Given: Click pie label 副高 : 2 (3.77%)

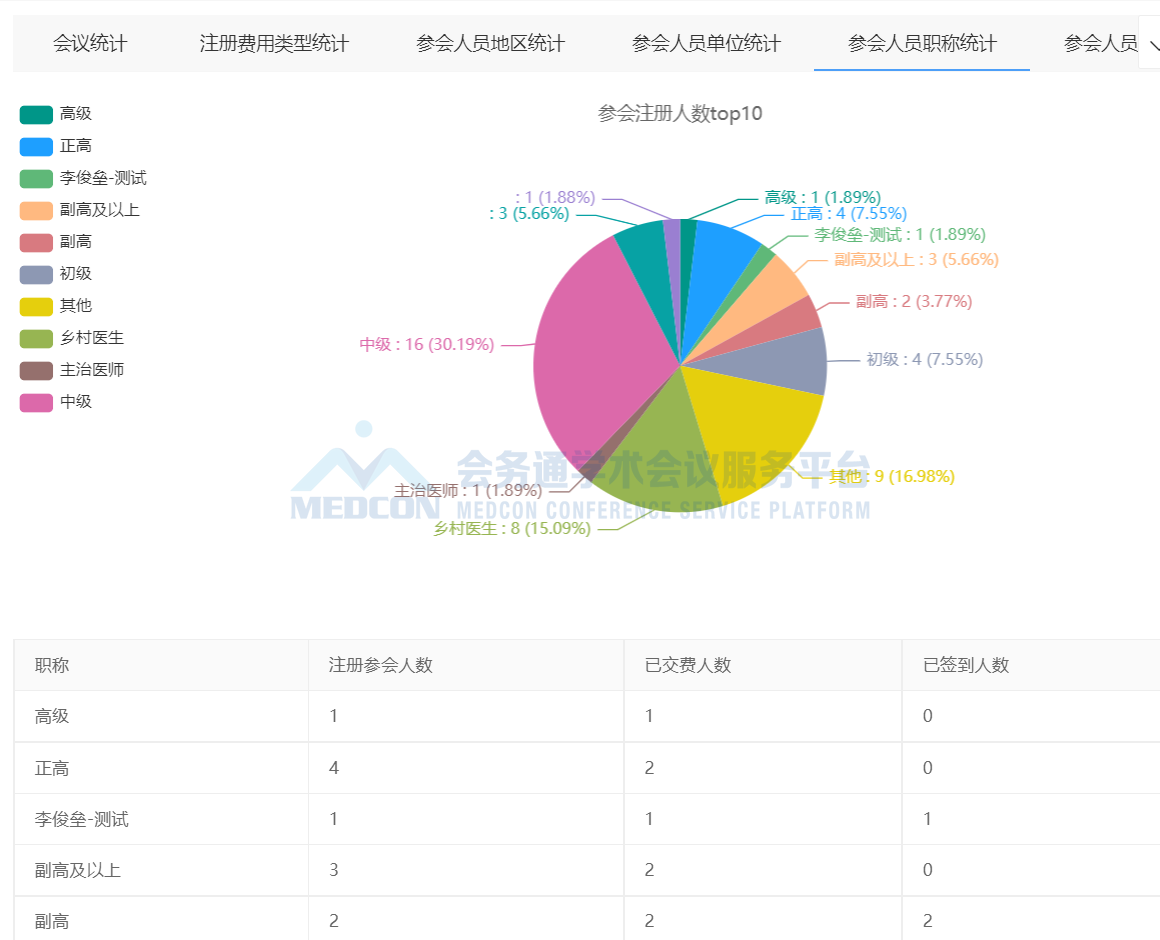Looking at the screenshot, I should point(914,302).
